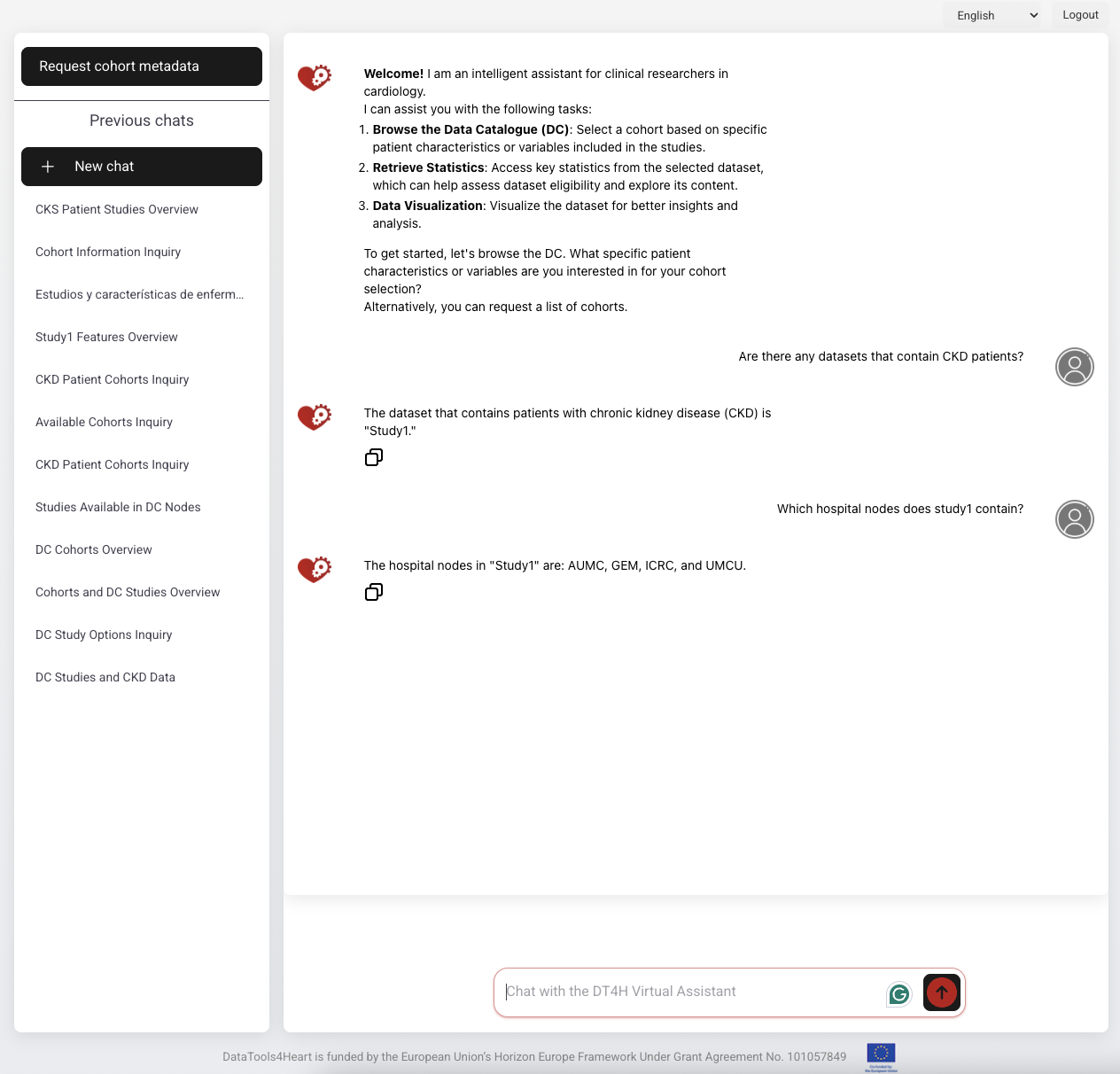Open the CKS Patient Studies Overview chat
Viewport: 1120px width, 1074px height.
[x=116, y=209]
